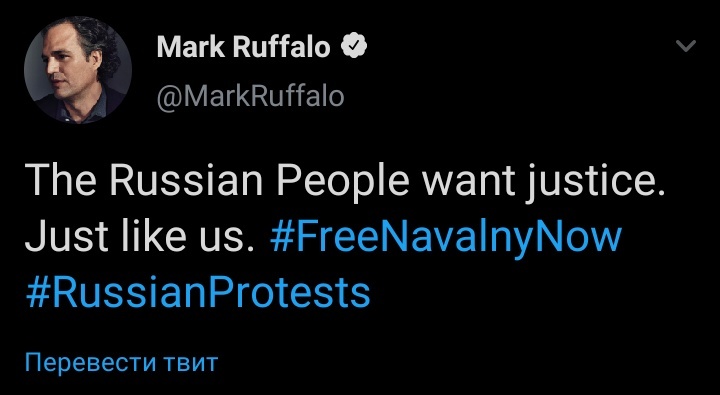
Task: Open the #FreeNavalnyNow hashtag
Action: coord(446,238)
